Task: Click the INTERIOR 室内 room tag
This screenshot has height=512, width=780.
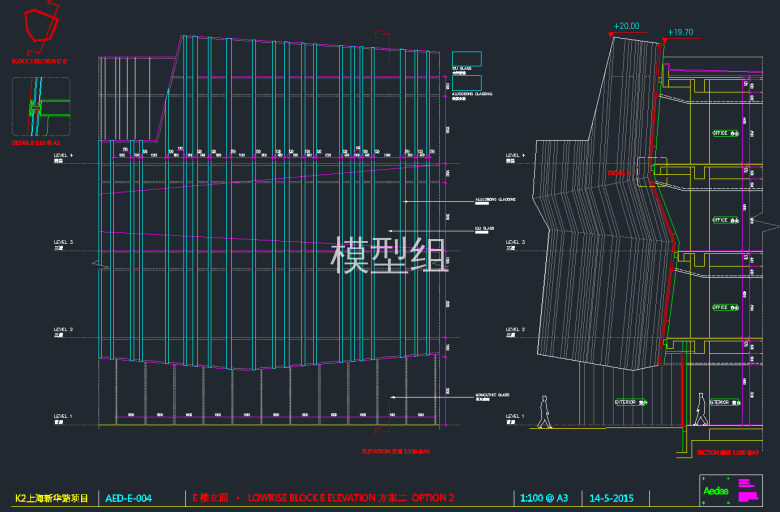Action: pyautogui.click(x=725, y=402)
